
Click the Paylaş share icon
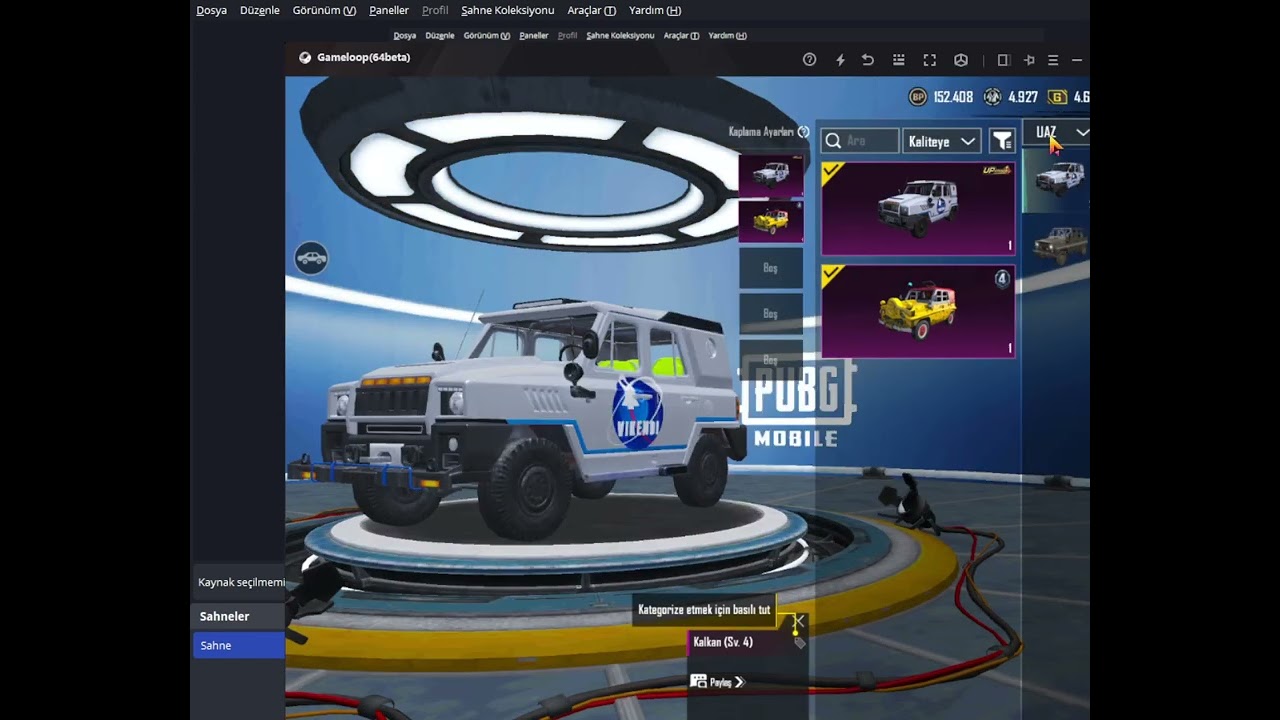[699, 682]
